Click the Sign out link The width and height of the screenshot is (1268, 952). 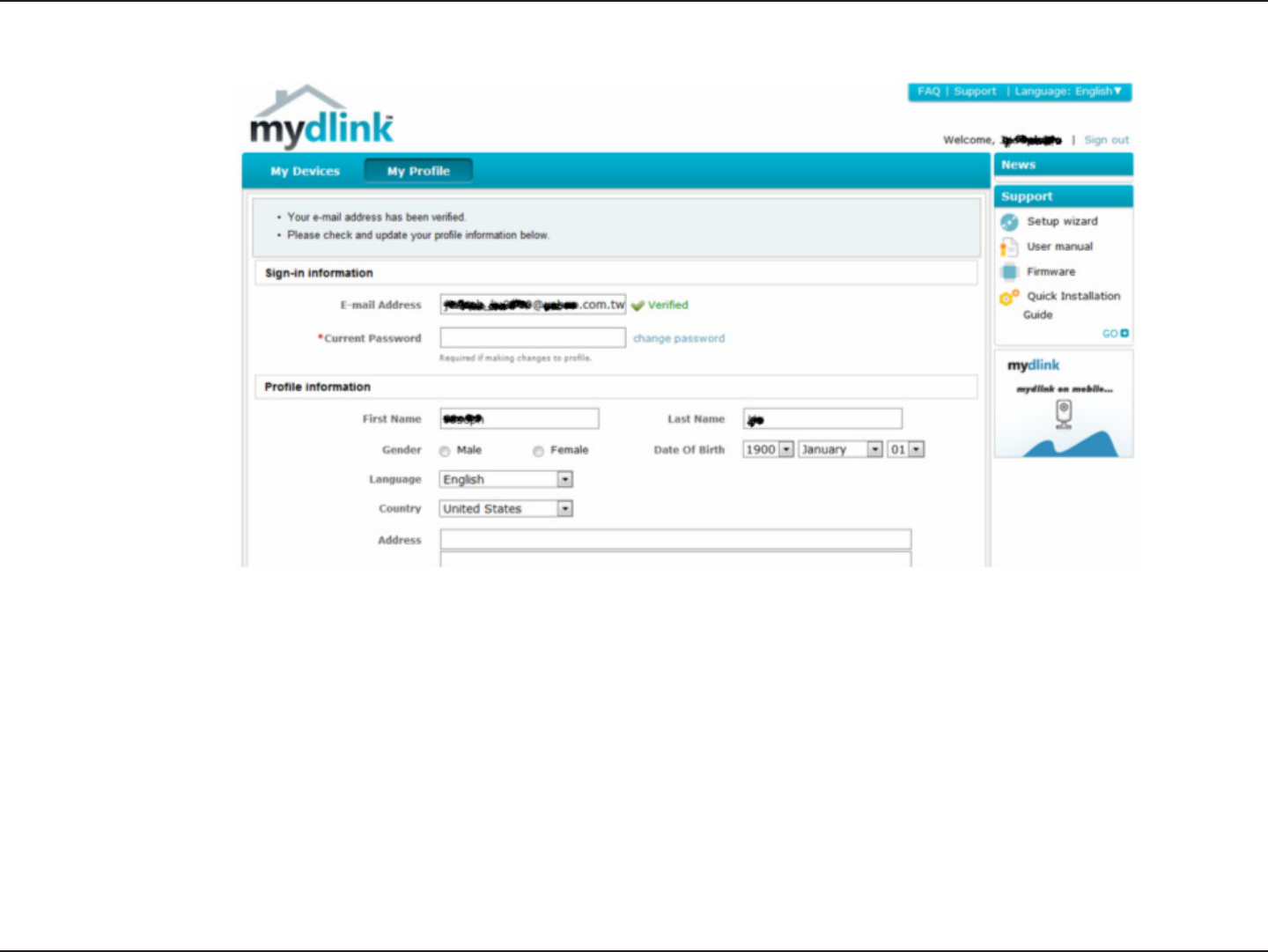[x=1107, y=140]
